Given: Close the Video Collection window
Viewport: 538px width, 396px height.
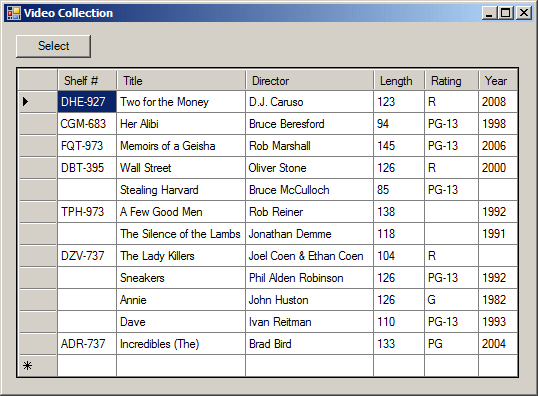Looking at the screenshot, I should pyautogui.click(x=524, y=13).
